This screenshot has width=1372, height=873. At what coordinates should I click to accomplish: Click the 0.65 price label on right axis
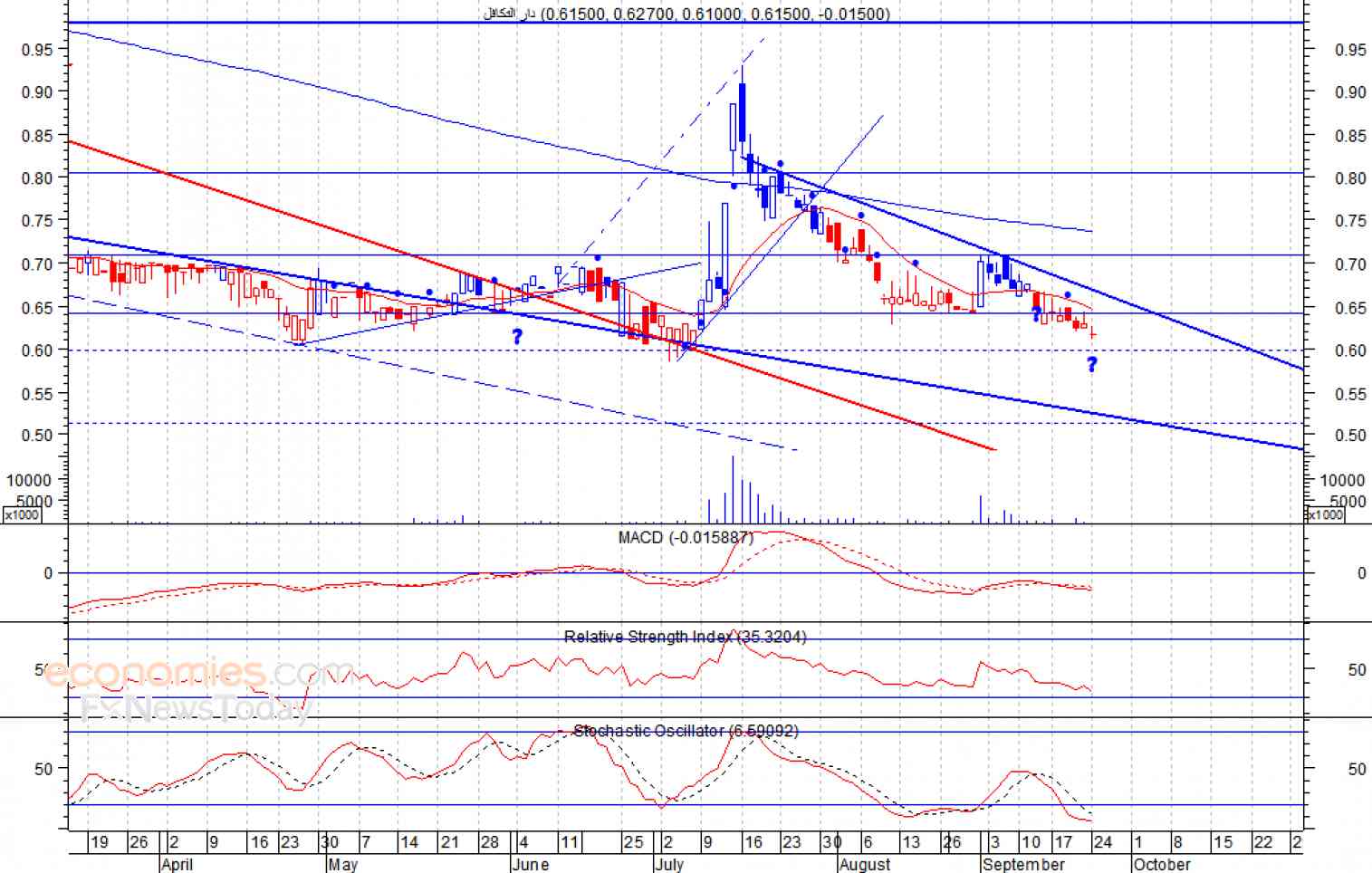[x=1350, y=308]
